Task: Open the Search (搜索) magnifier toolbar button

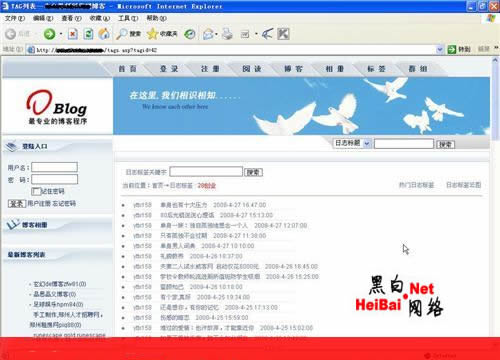Action: point(128,34)
